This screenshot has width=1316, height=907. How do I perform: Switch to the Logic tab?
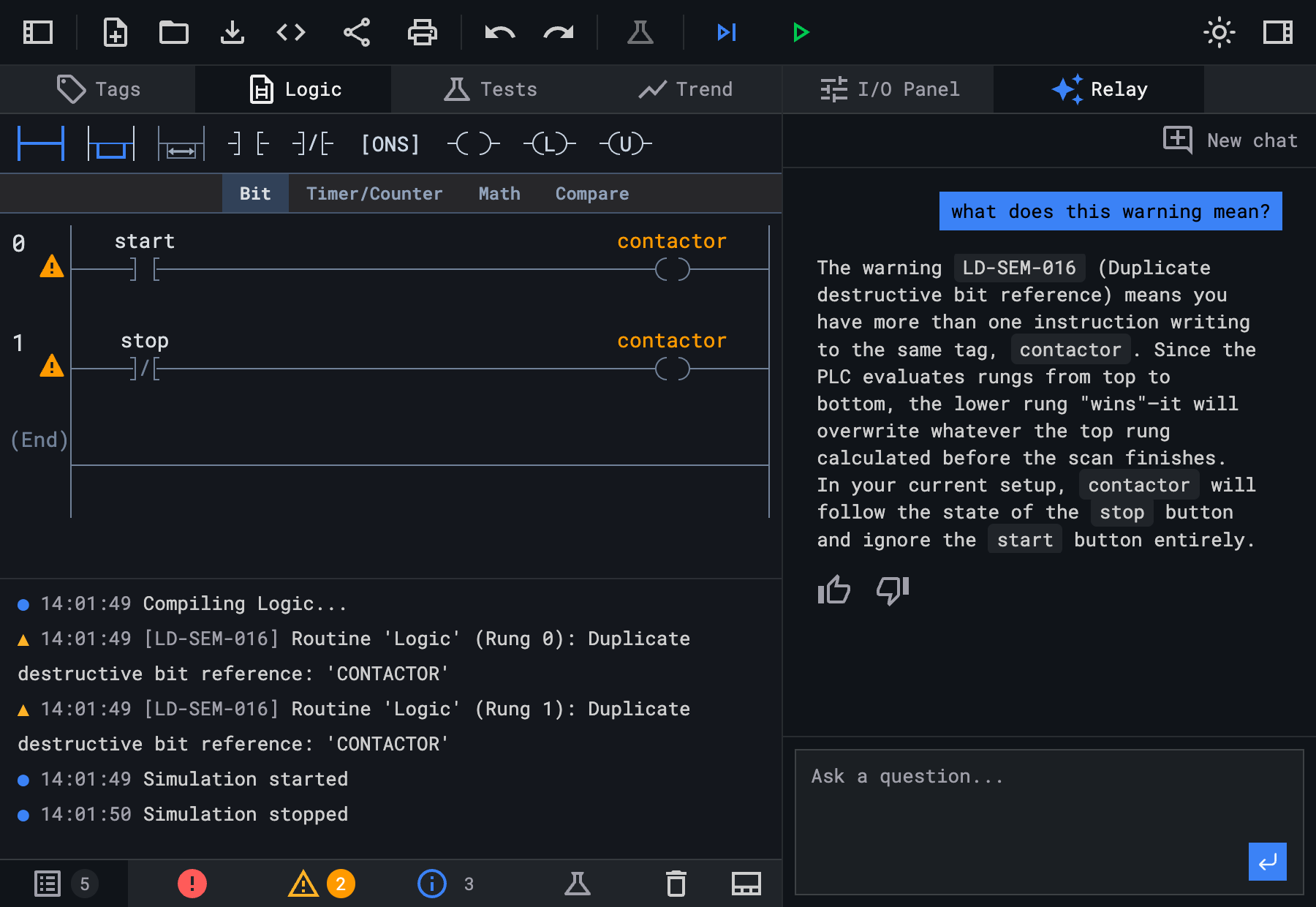tap(294, 89)
